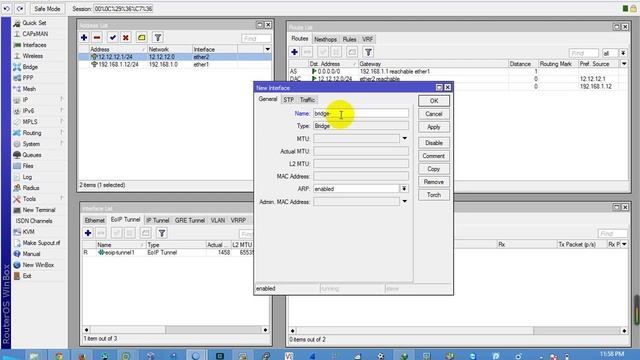The width and height of the screenshot is (640, 360).
Task: Open the 'all' filter dropdown in Route List
Action: (623, 53)
